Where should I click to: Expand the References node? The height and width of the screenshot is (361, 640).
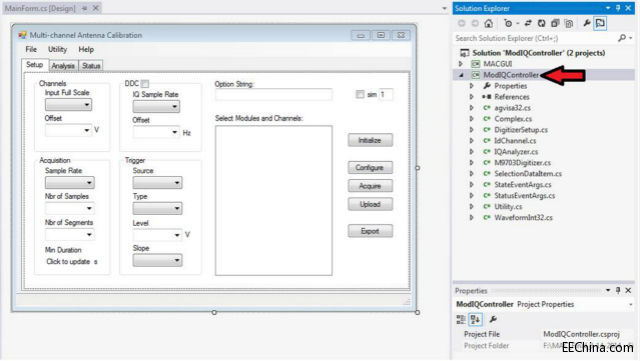coord(472,97)
